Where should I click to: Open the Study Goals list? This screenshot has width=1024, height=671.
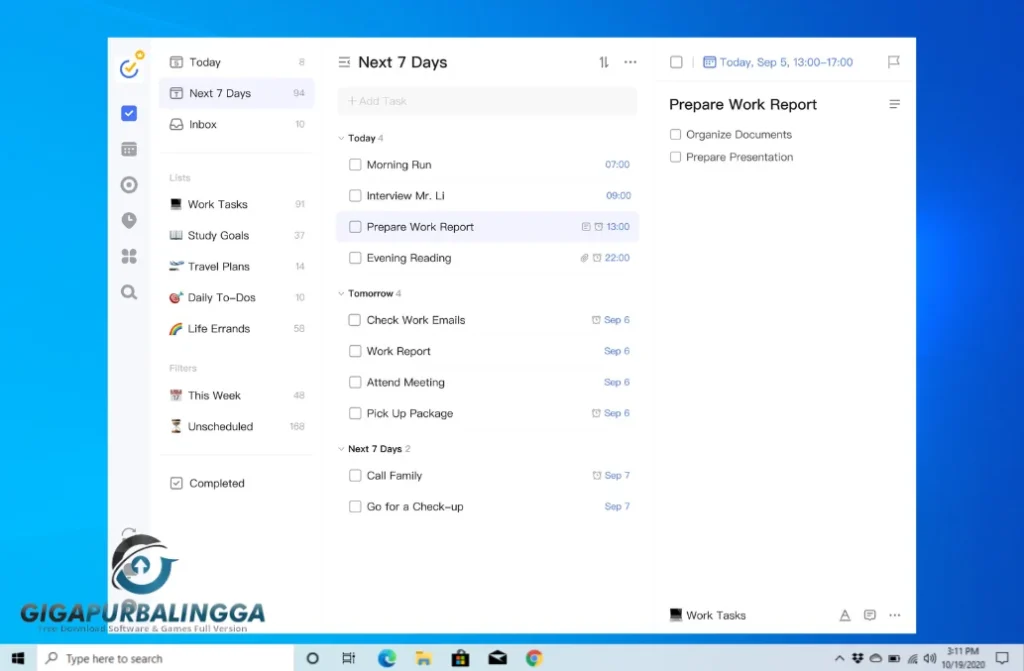click(218, 236)
